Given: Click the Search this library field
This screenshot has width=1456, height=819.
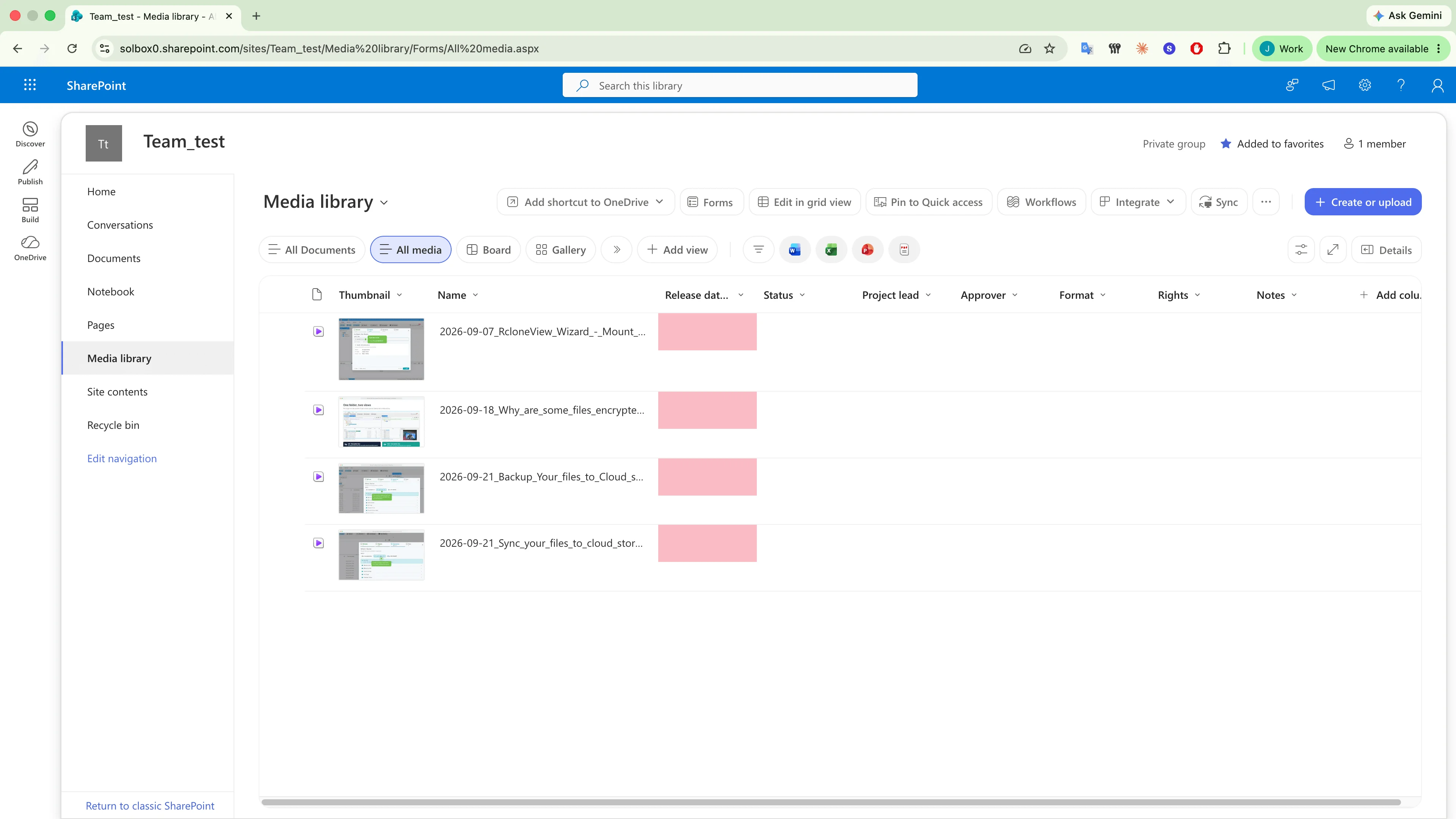Looking at the screenshot, I should [x=739, y=85].
